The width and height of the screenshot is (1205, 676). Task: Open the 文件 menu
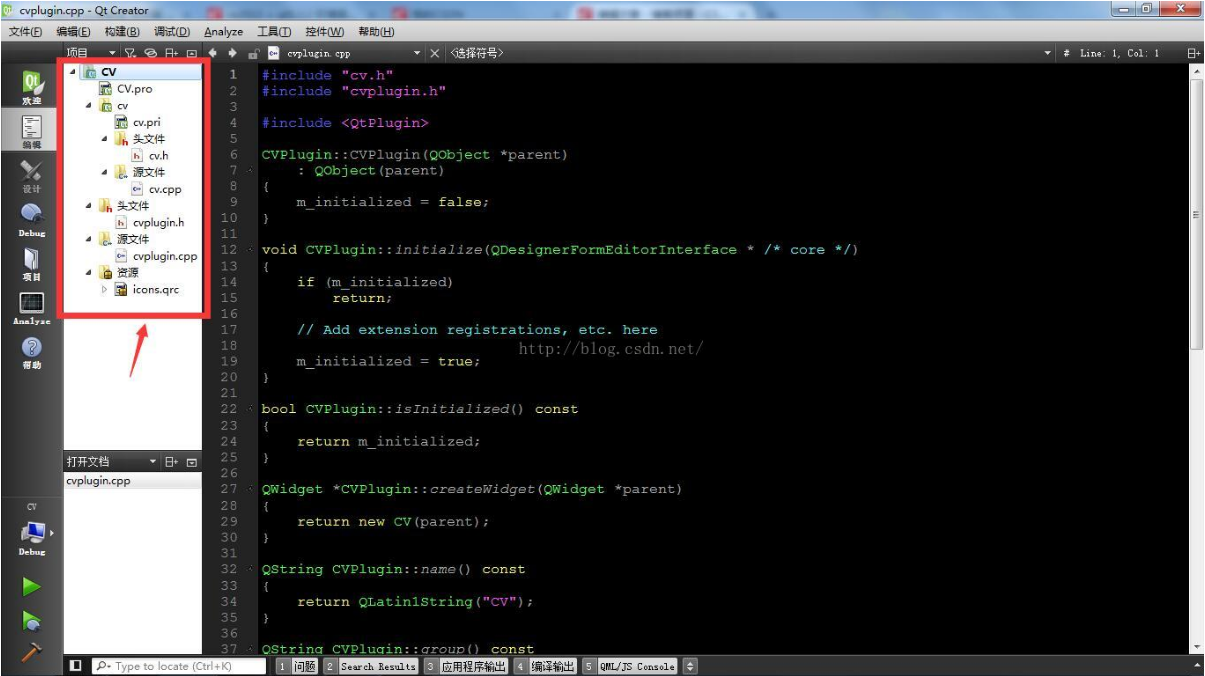click(x=25, y=32)
